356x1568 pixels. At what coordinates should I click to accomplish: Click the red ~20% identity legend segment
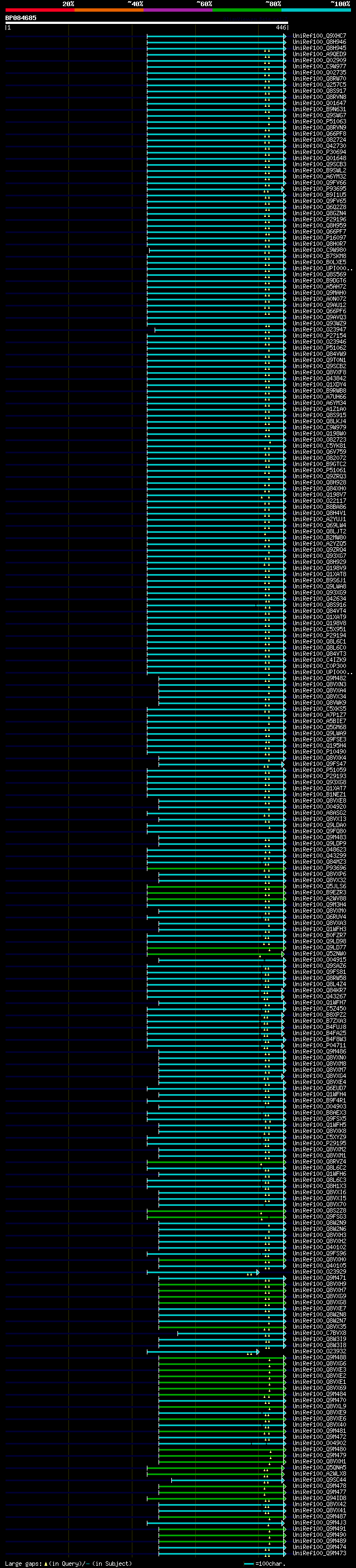click(x=39, y=10)
